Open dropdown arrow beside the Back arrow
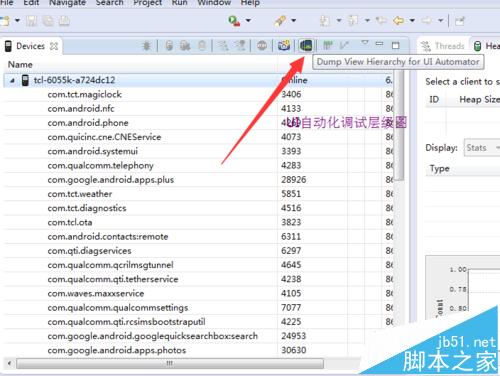Image resolution: width=500 pixels, height=376 pixels. (412, 21)
